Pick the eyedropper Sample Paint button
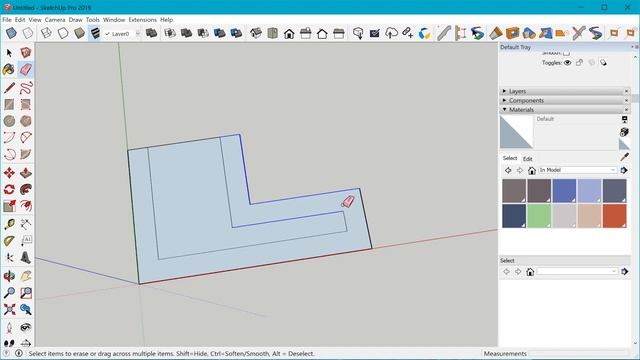This screenshot has height=360, width=640. coord(624,157)
